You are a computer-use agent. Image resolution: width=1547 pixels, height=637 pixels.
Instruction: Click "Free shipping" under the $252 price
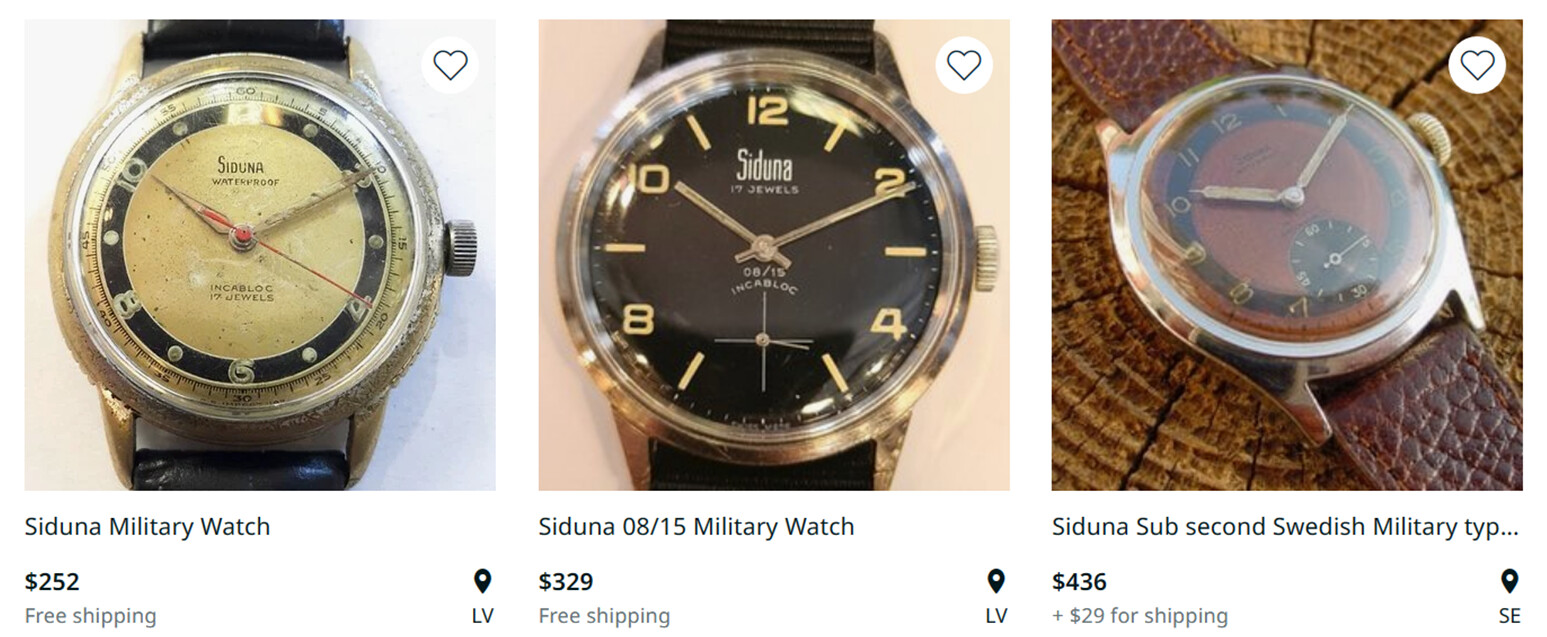(90, 615)
